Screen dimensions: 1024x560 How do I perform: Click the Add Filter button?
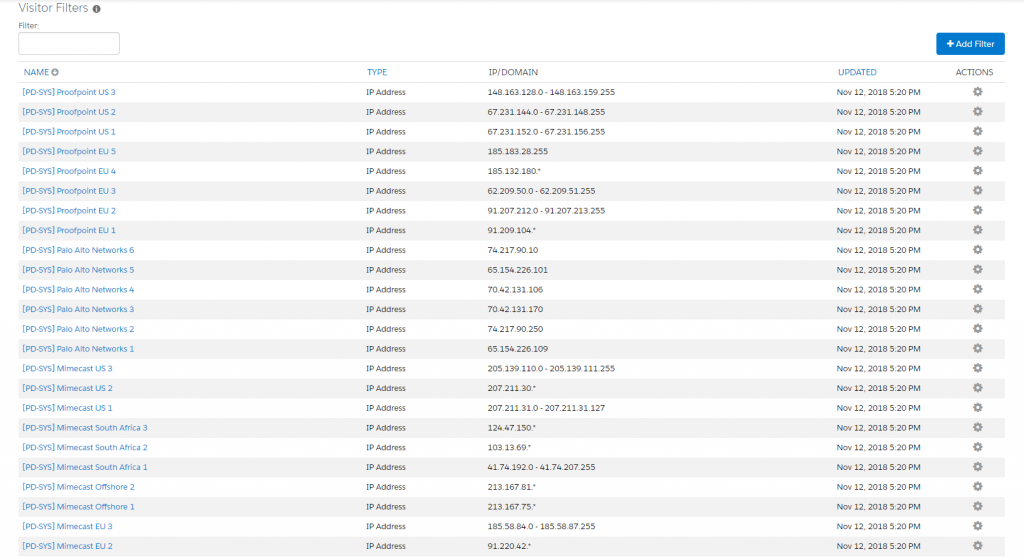pos(970,44)
